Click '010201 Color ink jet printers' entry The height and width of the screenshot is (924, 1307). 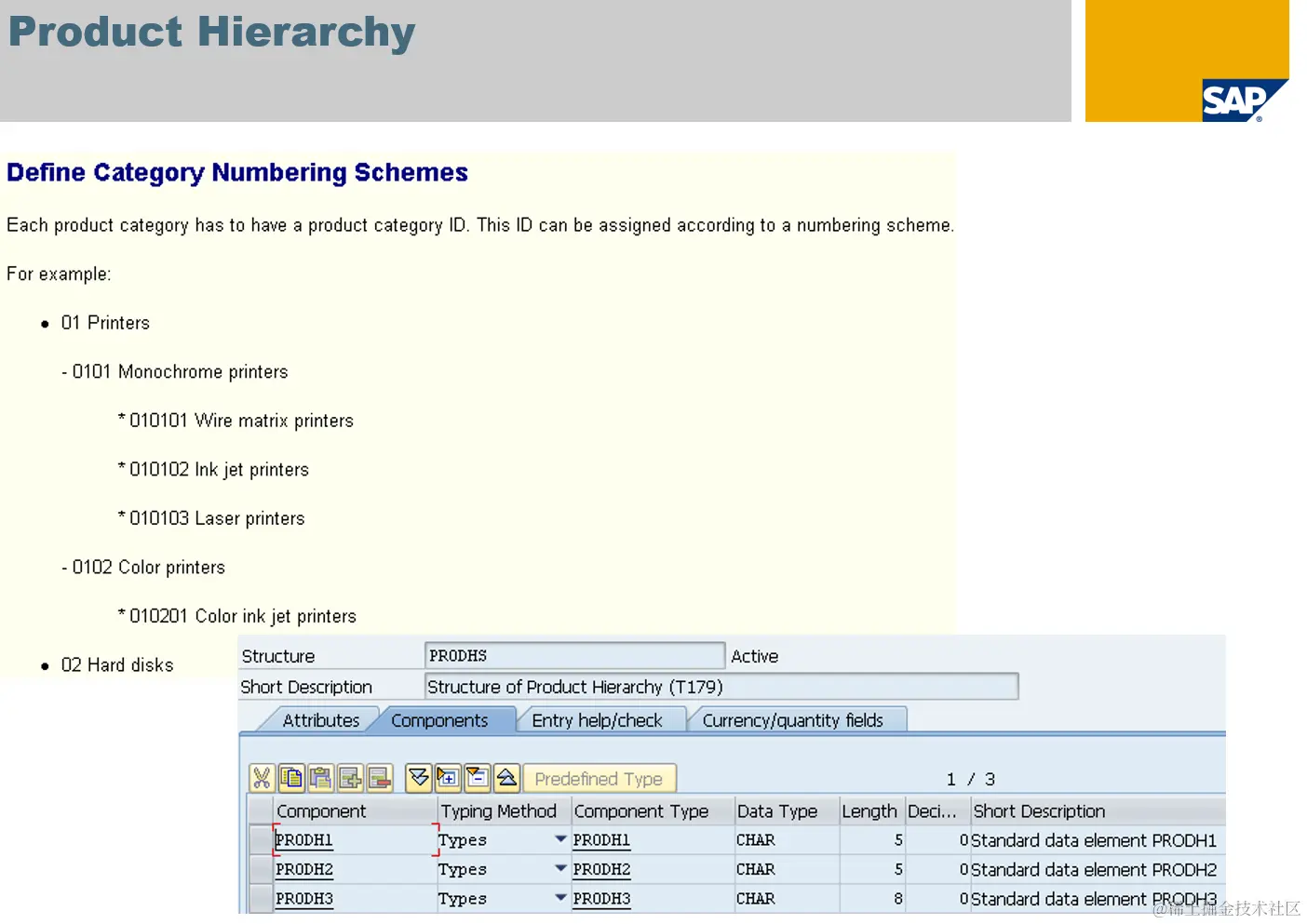[x=243, y=616]
